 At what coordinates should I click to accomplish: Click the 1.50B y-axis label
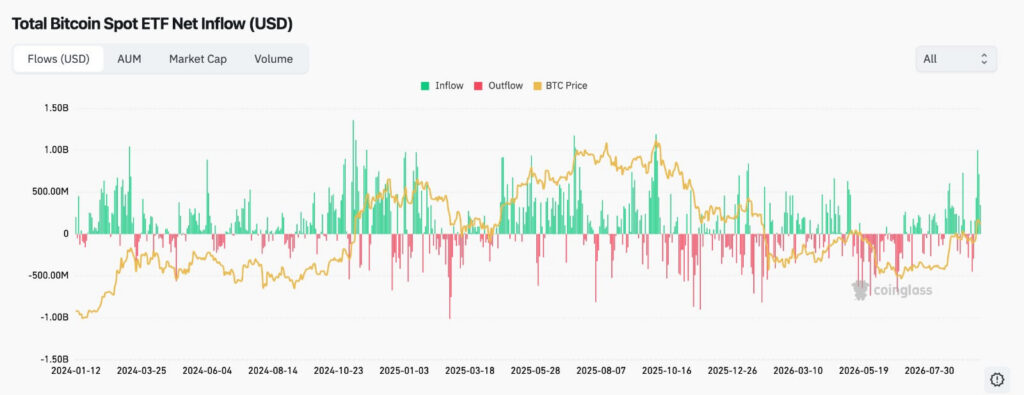point(55,108)
